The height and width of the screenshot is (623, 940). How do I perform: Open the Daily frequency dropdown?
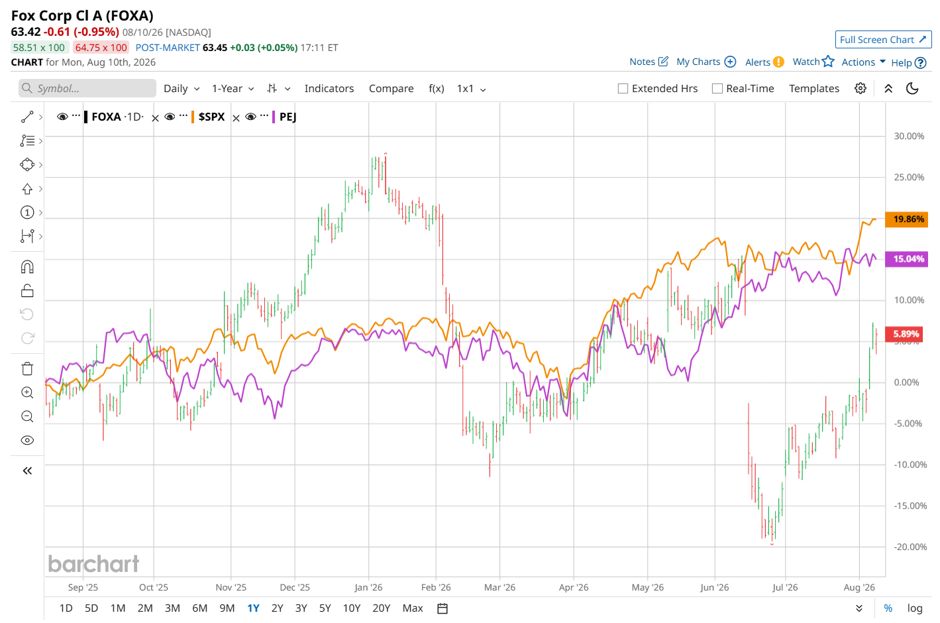(x=182, y=88)
